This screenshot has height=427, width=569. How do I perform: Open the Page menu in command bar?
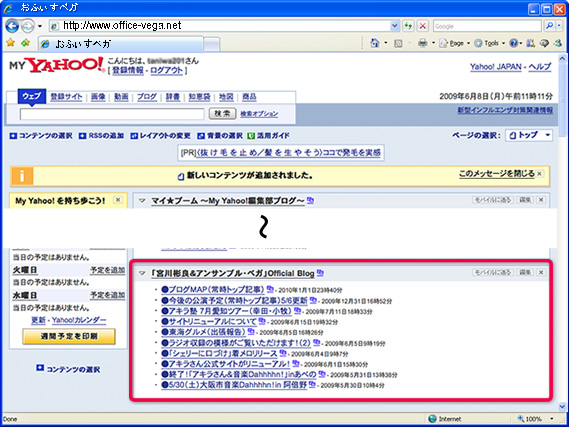(455, 43)
